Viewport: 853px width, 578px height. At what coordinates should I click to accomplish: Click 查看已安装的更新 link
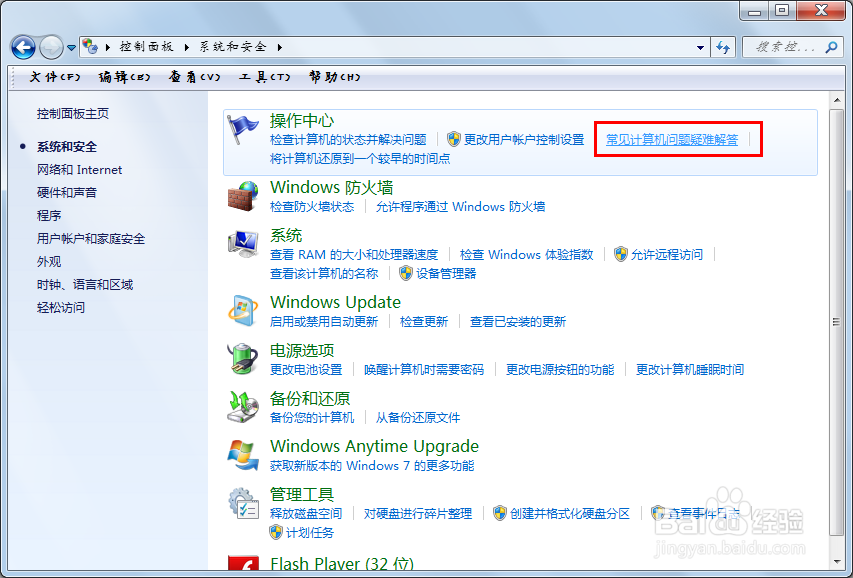tap(518, 321)
